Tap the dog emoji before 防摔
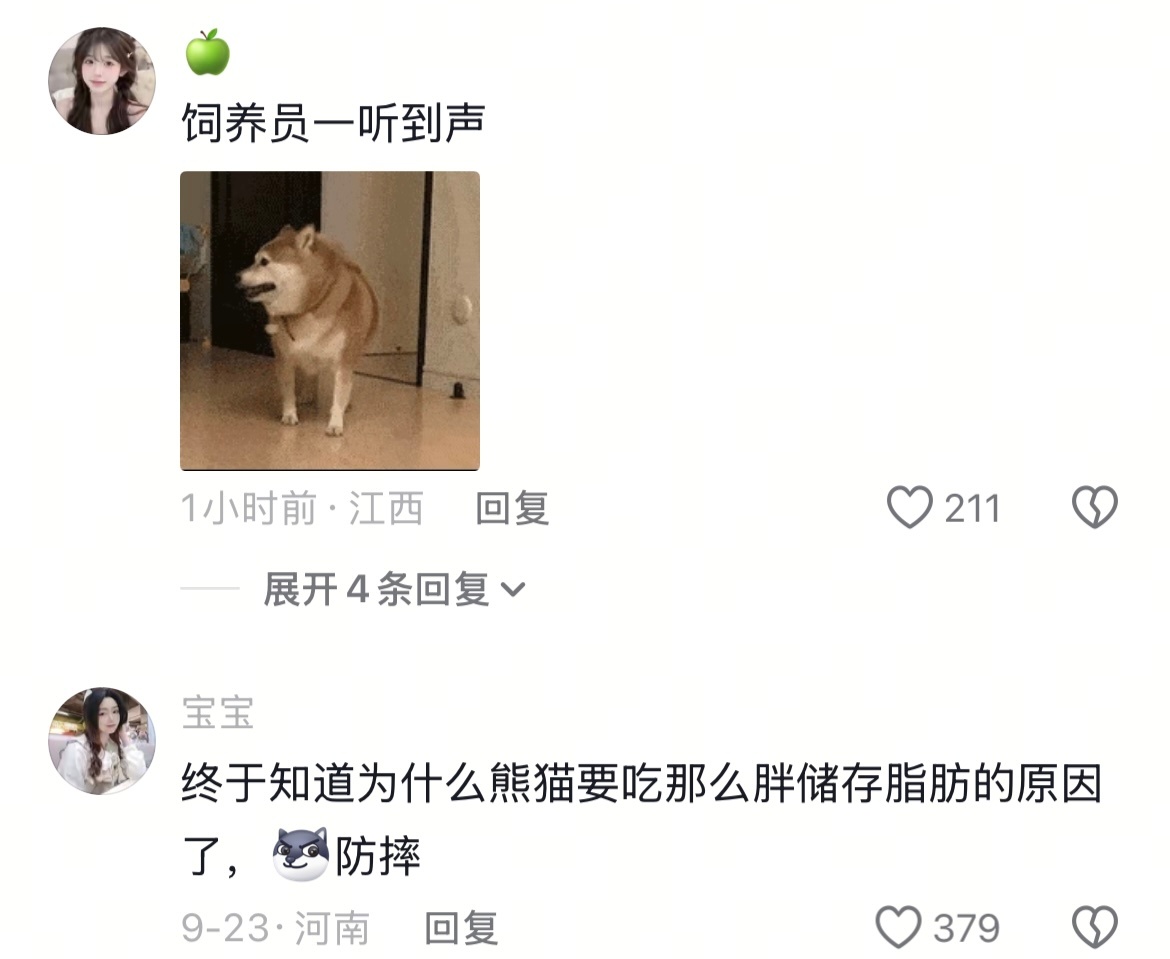1170x959 pixels. [300, 854]
